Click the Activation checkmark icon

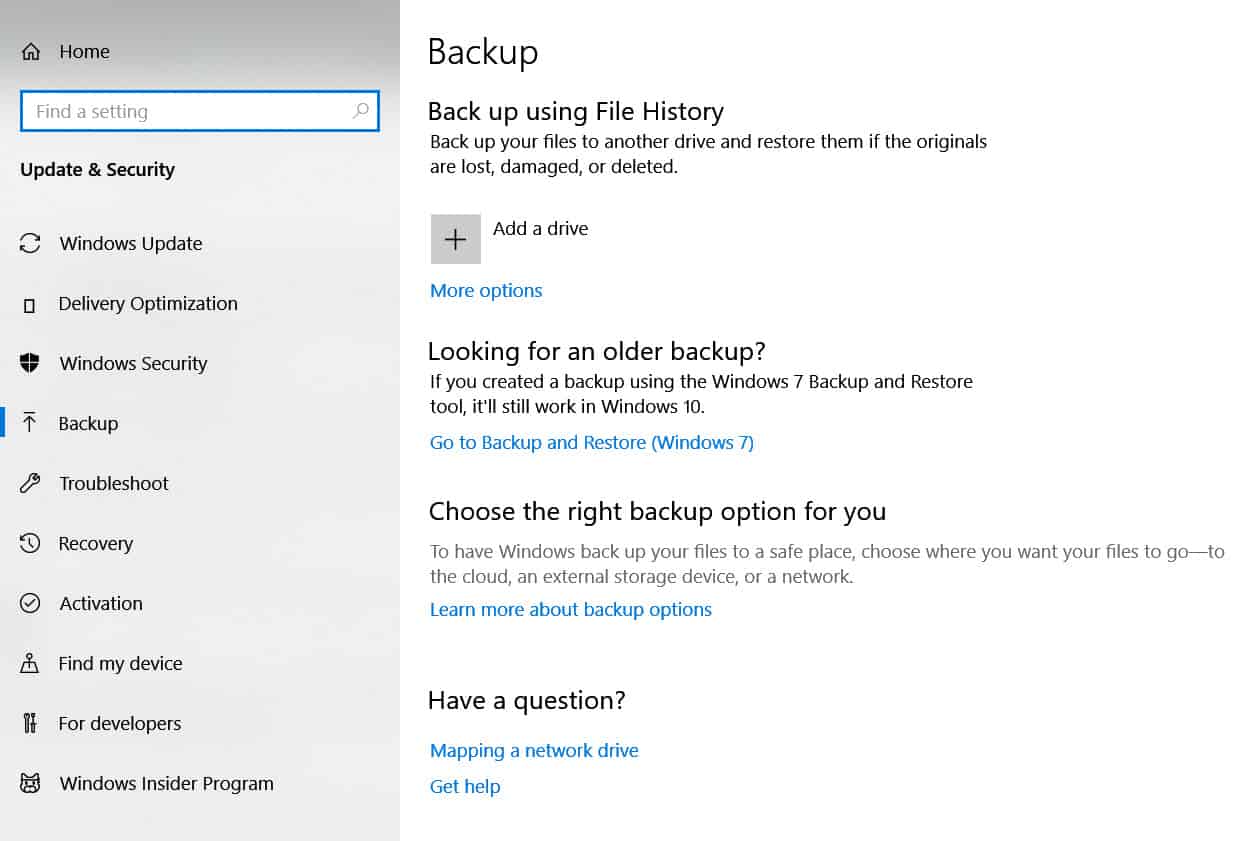[x=30, y=604]
